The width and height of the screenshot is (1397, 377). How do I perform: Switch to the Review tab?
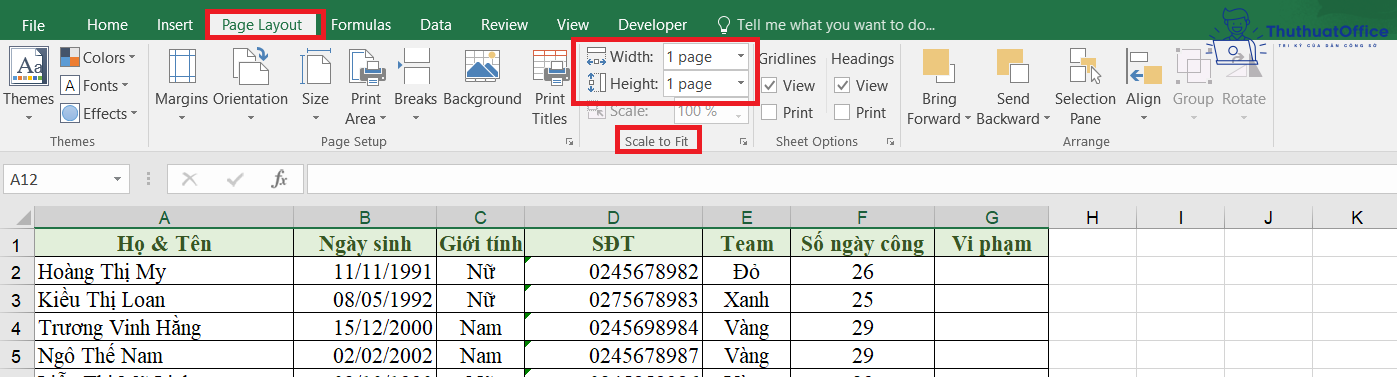pyautogui.click(x=504, y=25)
